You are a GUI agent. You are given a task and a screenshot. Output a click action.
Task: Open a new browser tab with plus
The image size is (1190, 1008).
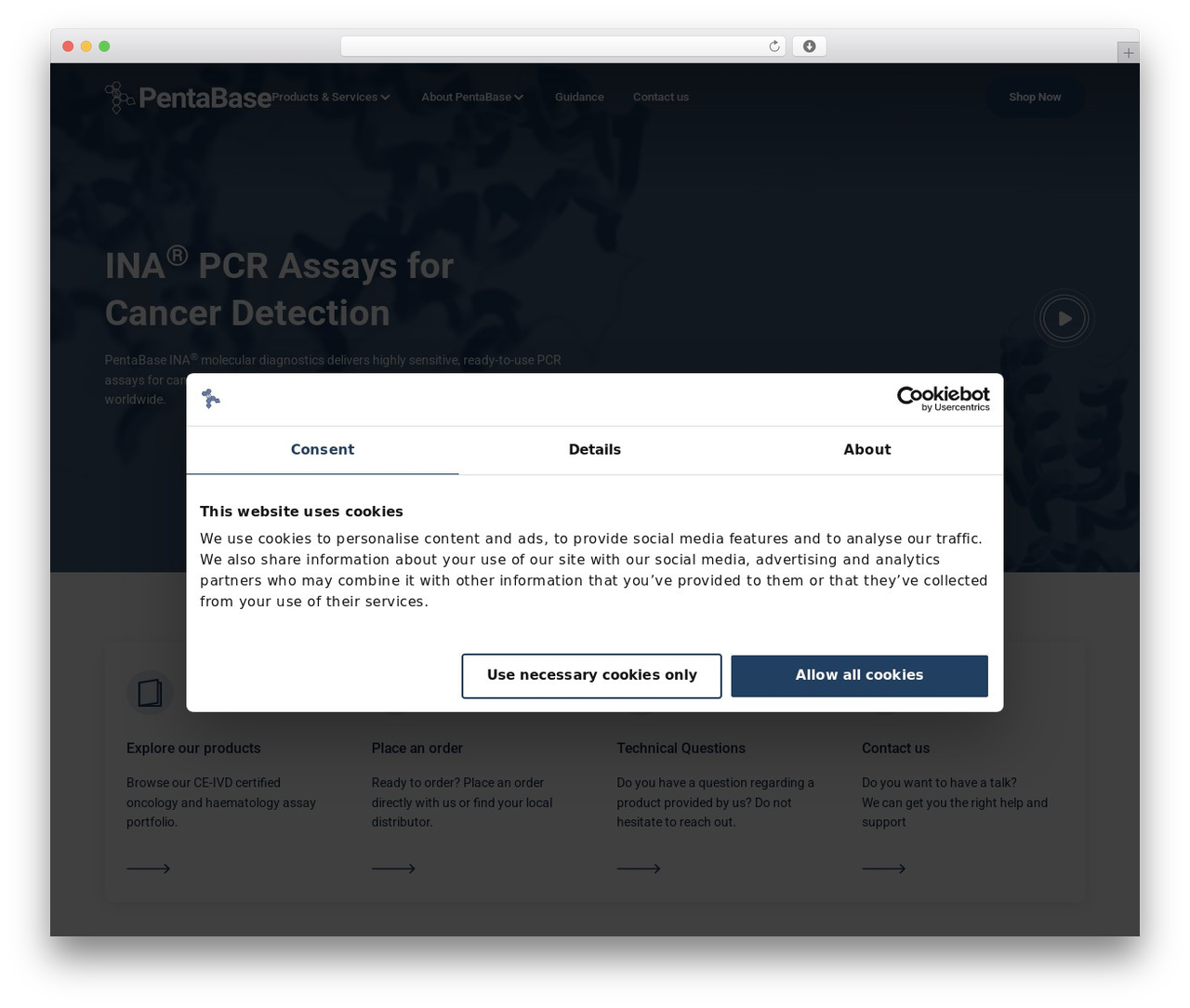1128,53
